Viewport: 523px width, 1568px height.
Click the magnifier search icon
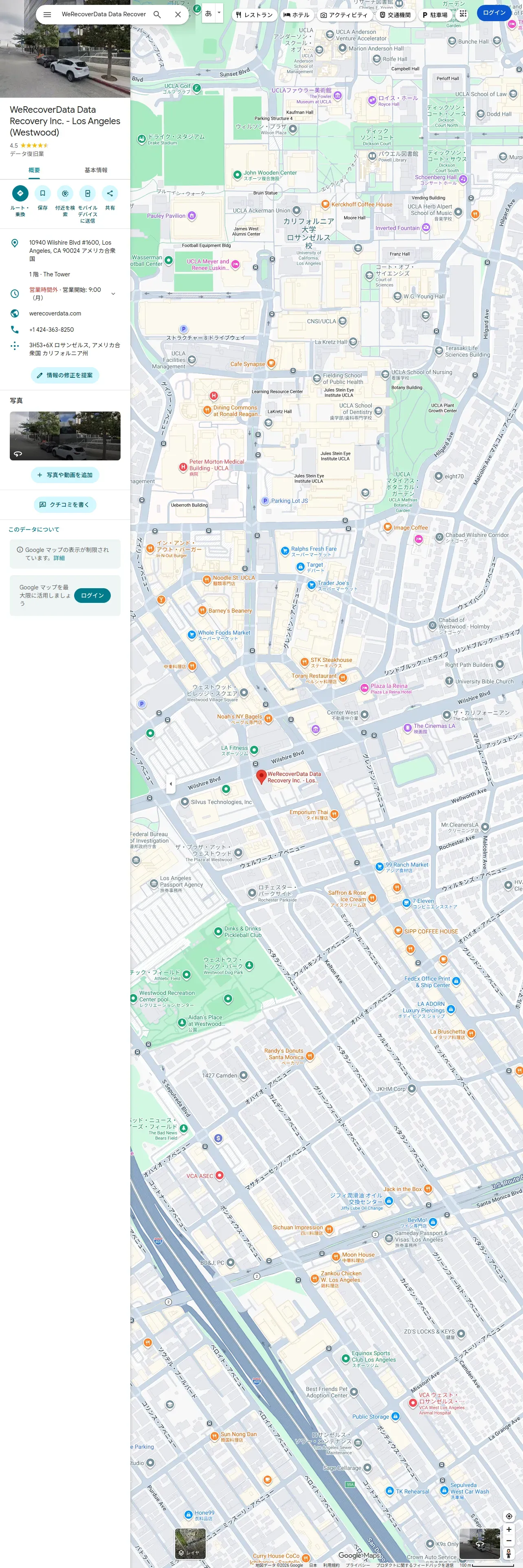157,15
